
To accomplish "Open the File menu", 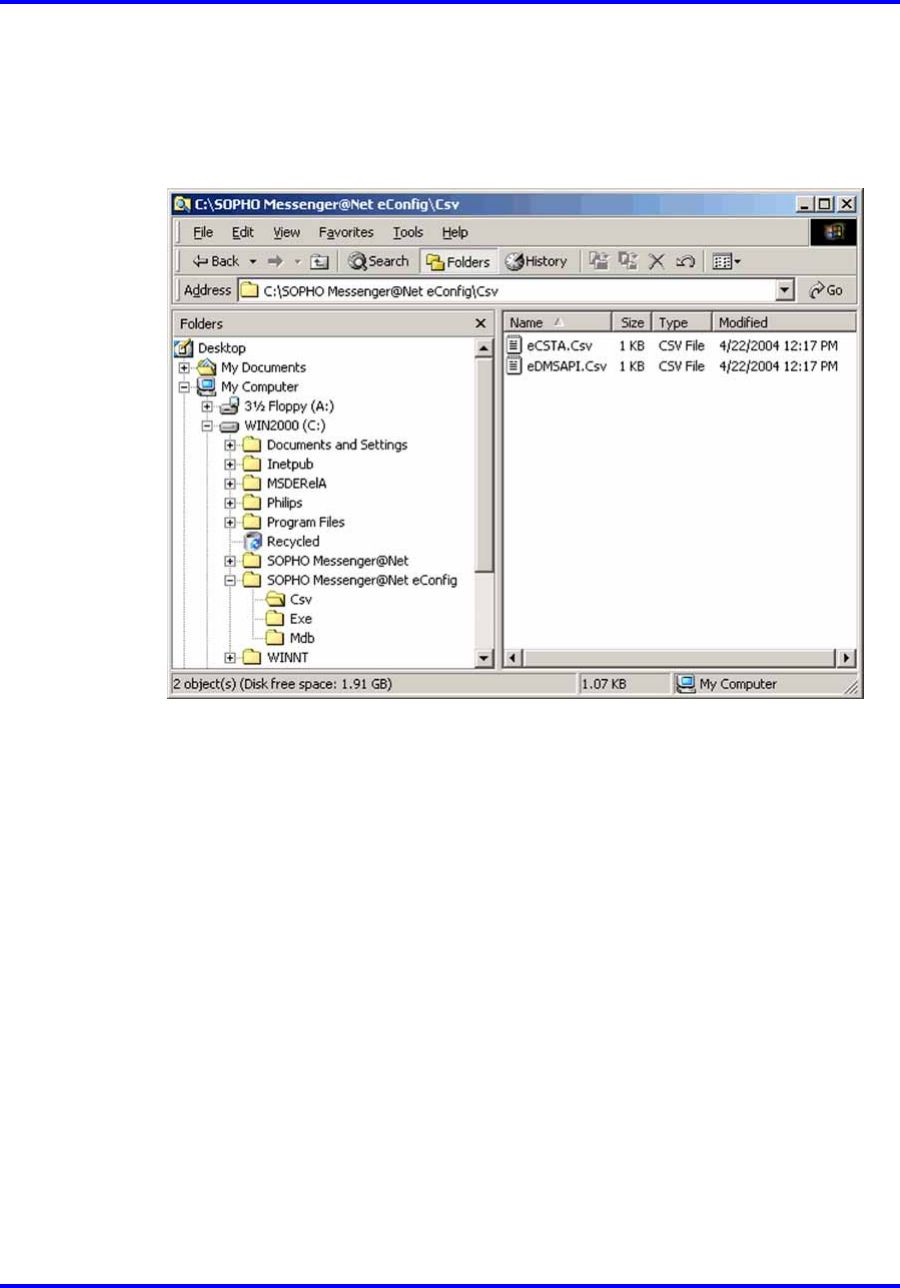I will click(x=203, y=232).
